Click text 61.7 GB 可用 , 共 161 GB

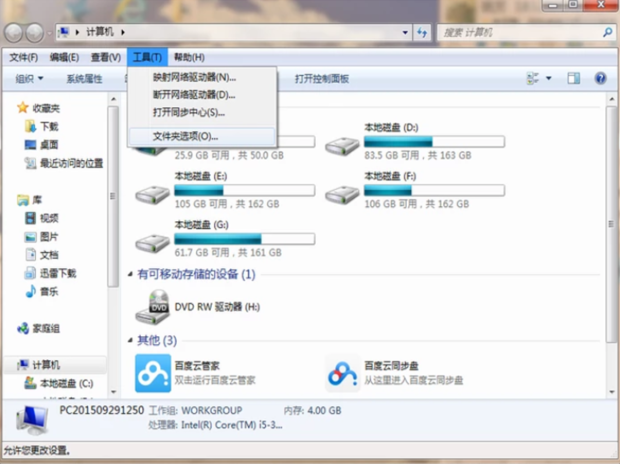(x=228, y=252)
